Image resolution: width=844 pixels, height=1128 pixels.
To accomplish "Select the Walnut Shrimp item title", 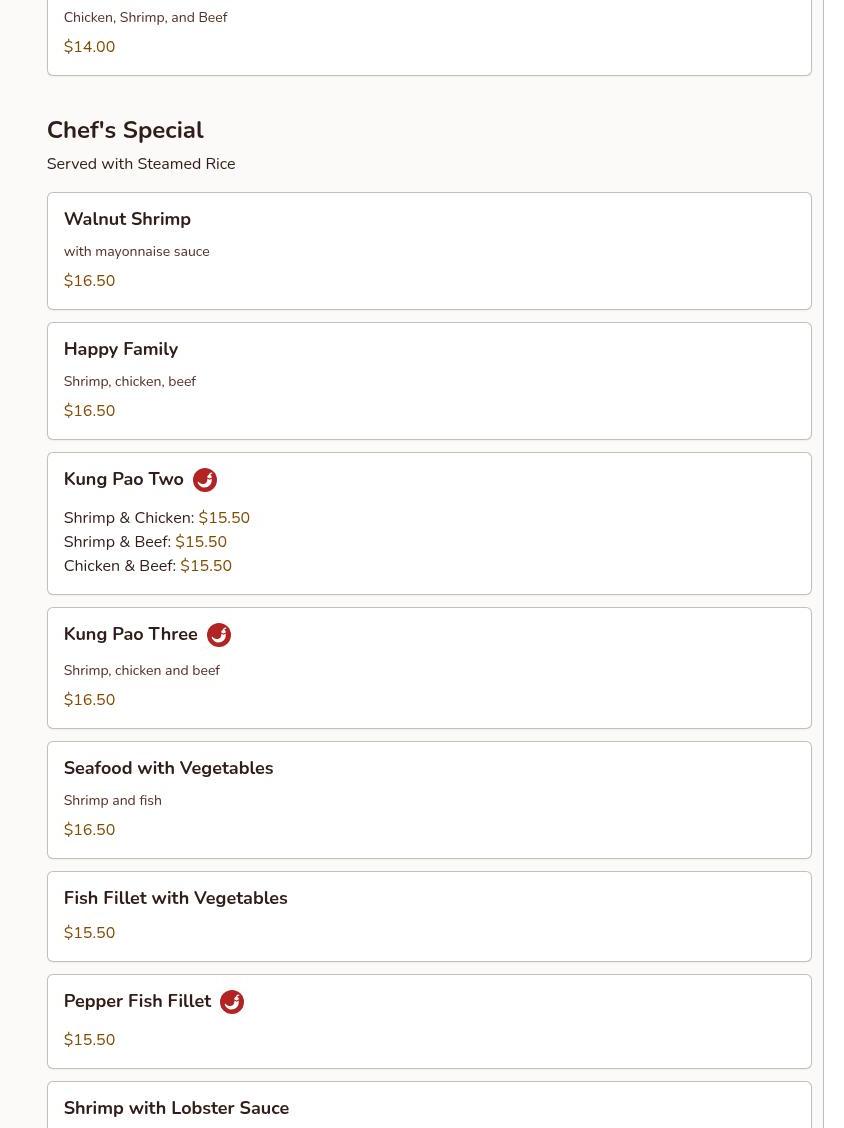I will pyautogui.click(x=127, y=219).
